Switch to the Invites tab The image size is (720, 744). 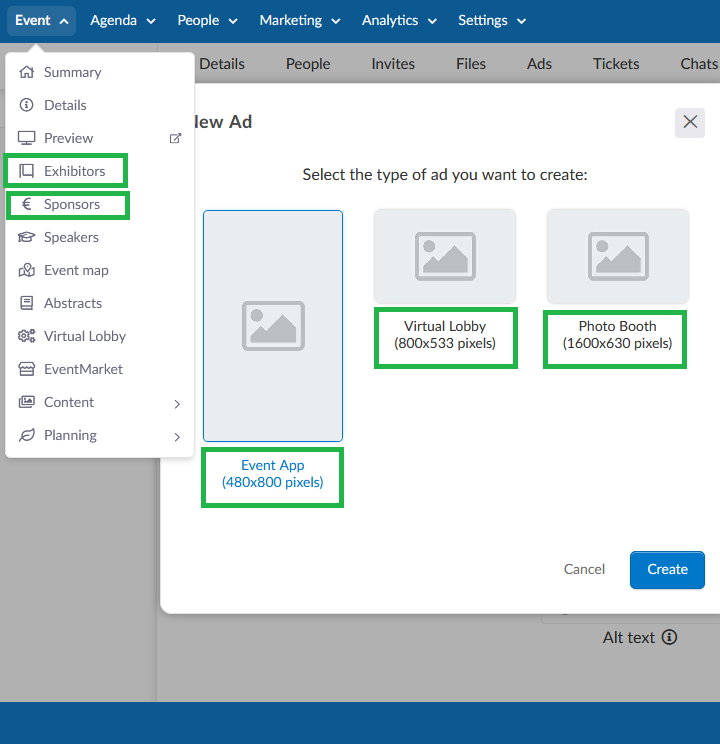pos(393,64)
